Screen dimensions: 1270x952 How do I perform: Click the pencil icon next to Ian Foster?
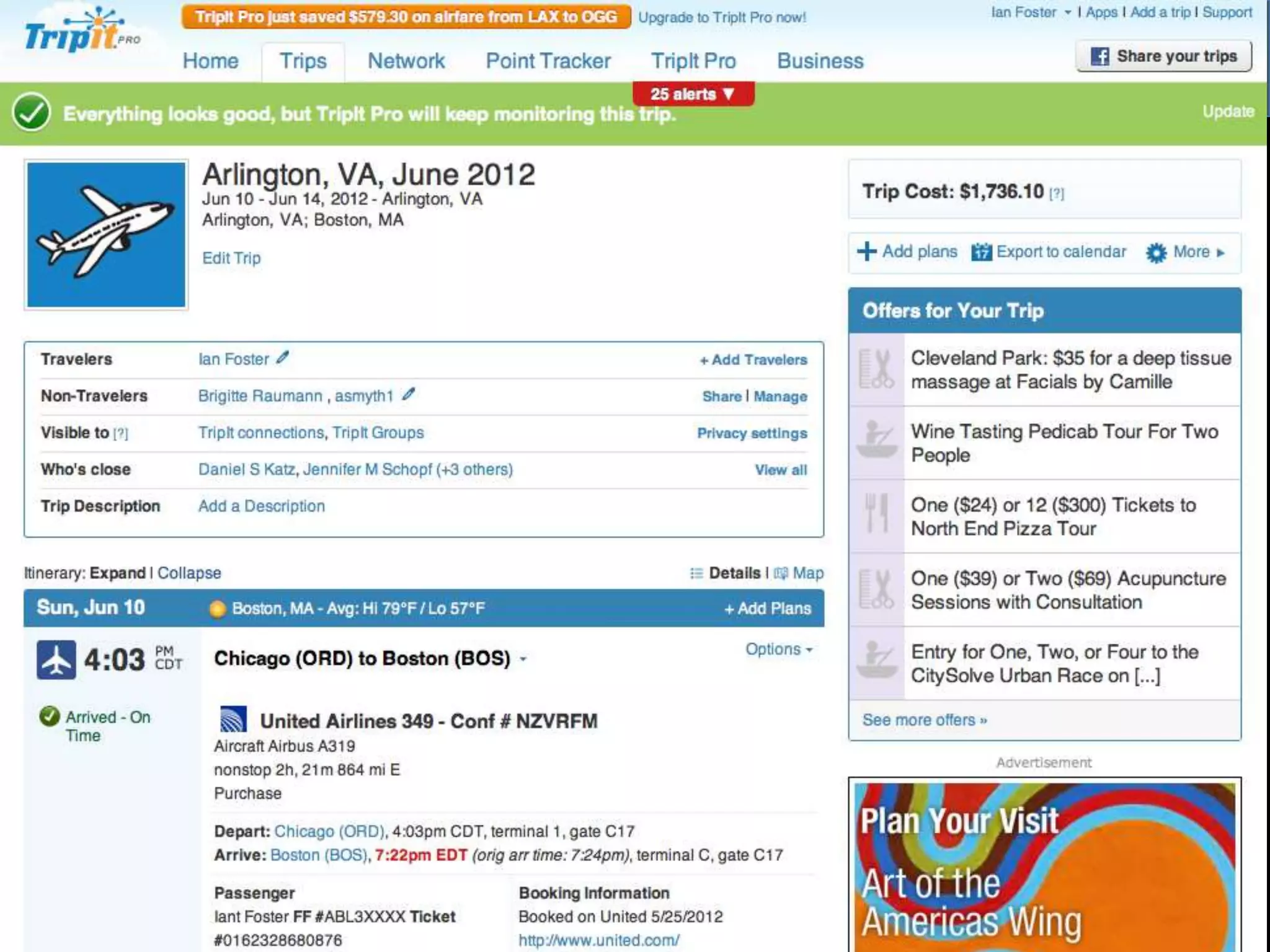click(283, 358)
